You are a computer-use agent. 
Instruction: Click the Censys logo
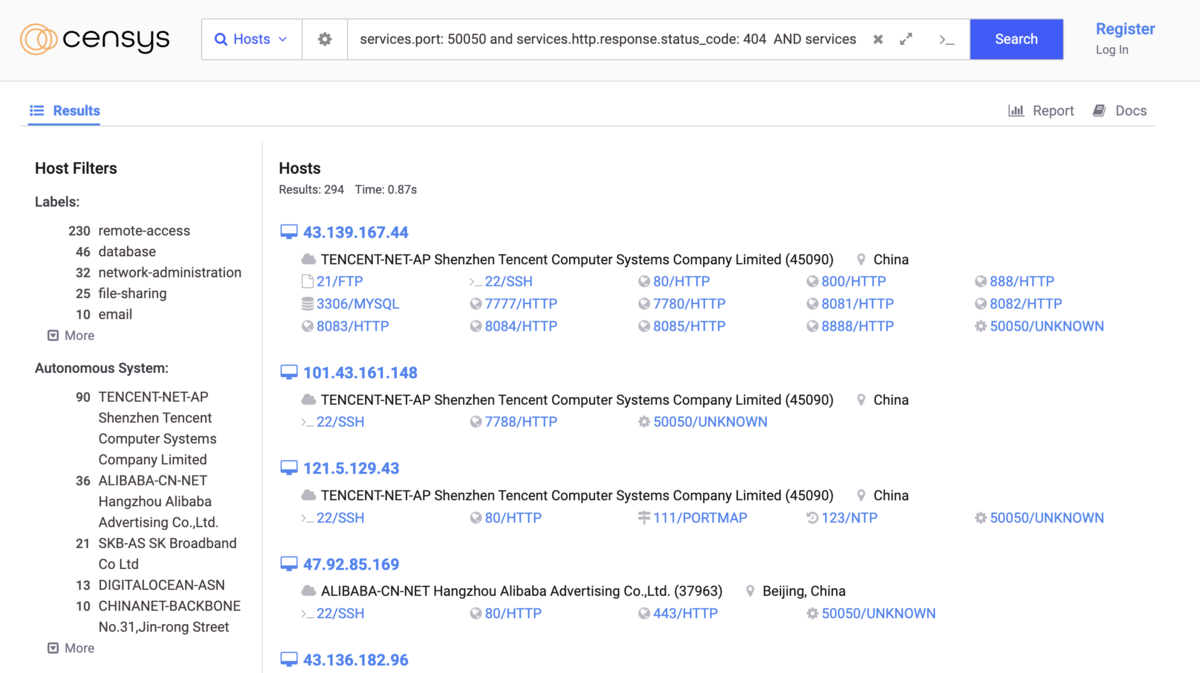coord(95,39)
